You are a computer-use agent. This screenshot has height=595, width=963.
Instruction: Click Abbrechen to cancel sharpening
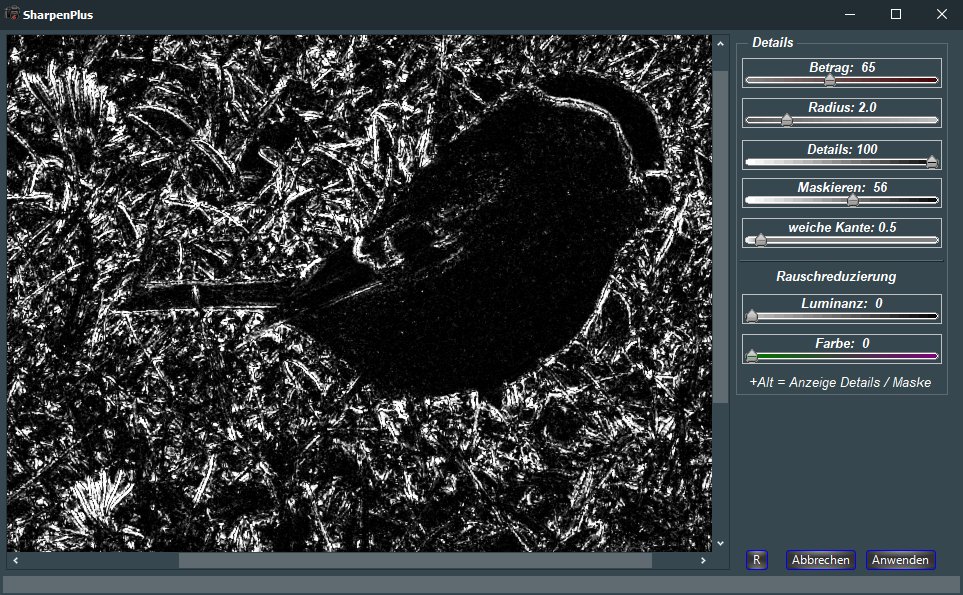(x=820, y=560)
